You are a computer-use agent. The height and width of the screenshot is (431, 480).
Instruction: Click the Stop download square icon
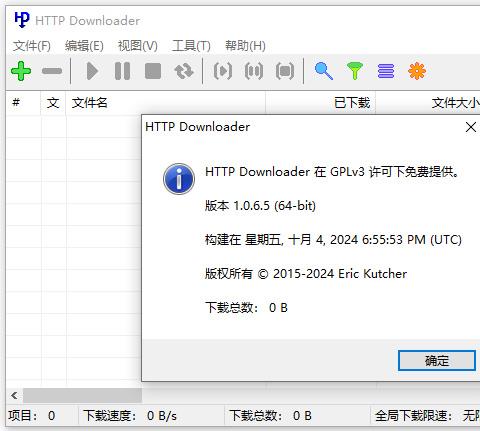(153, 71)
